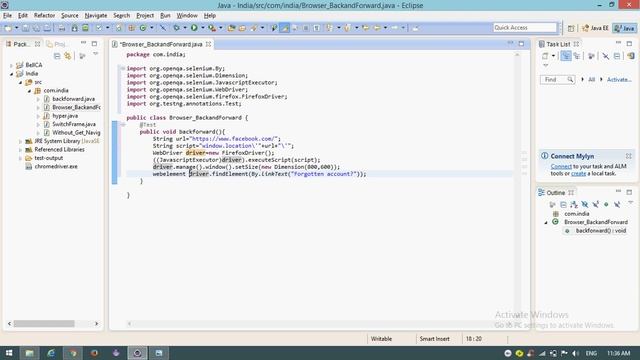Open the Run button dropdown arrow

(203, 28)
